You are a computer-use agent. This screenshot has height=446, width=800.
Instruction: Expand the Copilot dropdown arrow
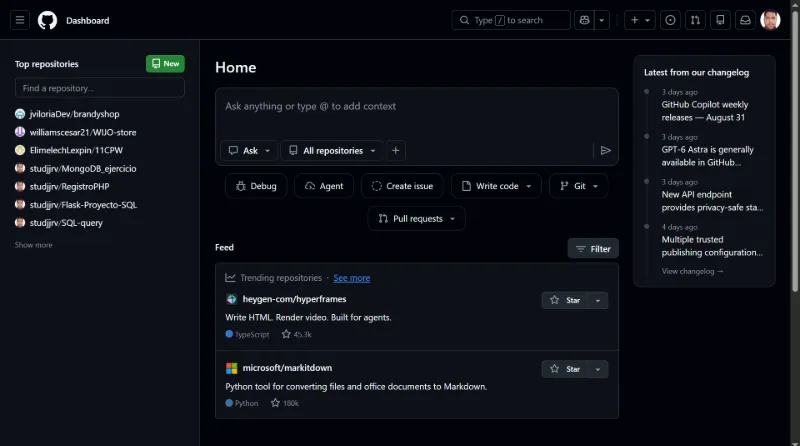pyautogui.click(x=602, y=20)
